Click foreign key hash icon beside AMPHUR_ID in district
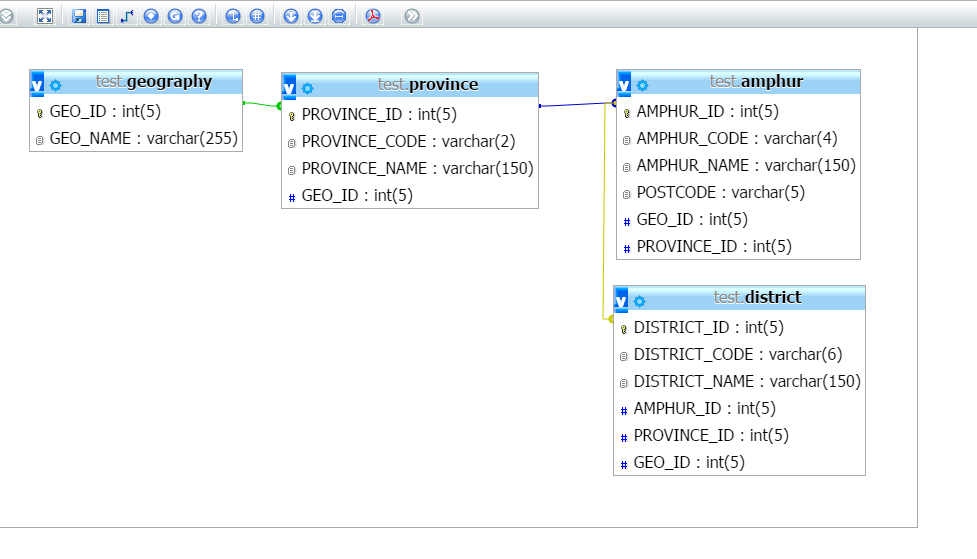The image size is (977, 559). (x=624, y=410)
